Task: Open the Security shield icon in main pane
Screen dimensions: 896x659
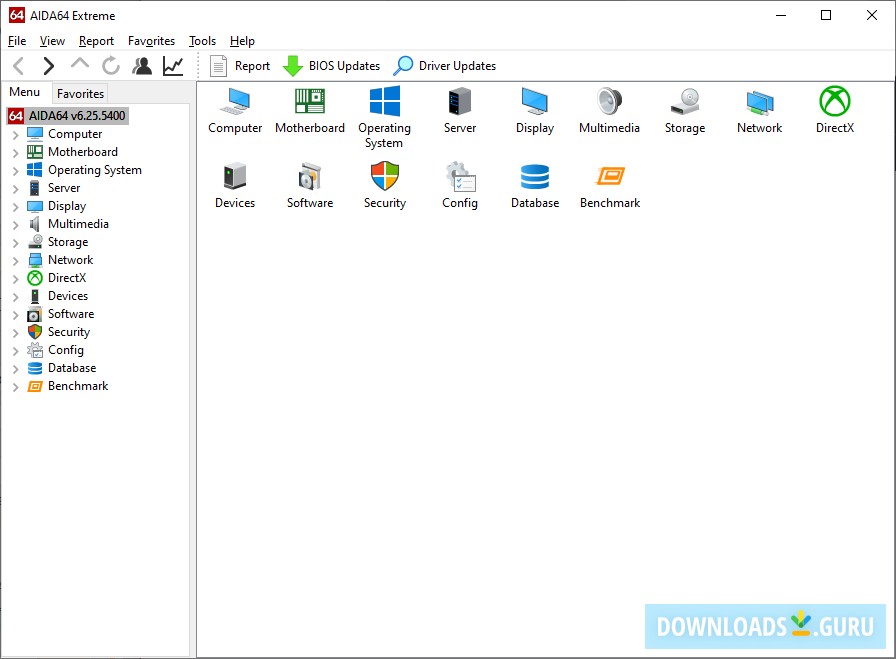Action: point(385,176)
